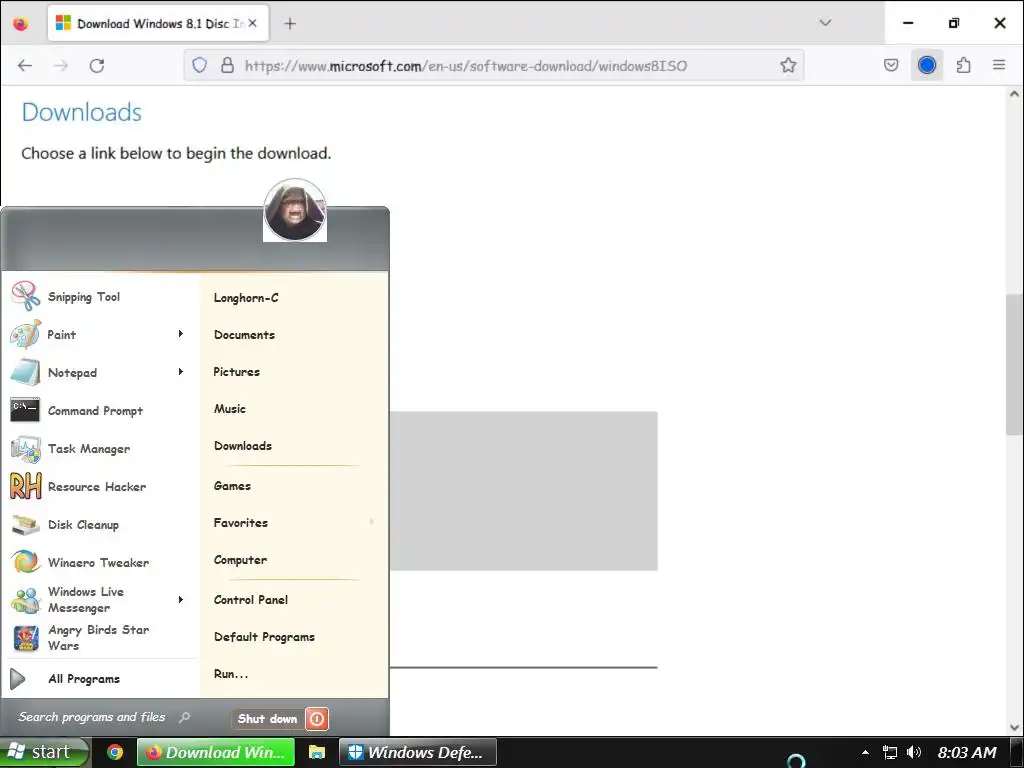Close the Download Windows 8.1 tab
1024x768 pixels.
253,24
